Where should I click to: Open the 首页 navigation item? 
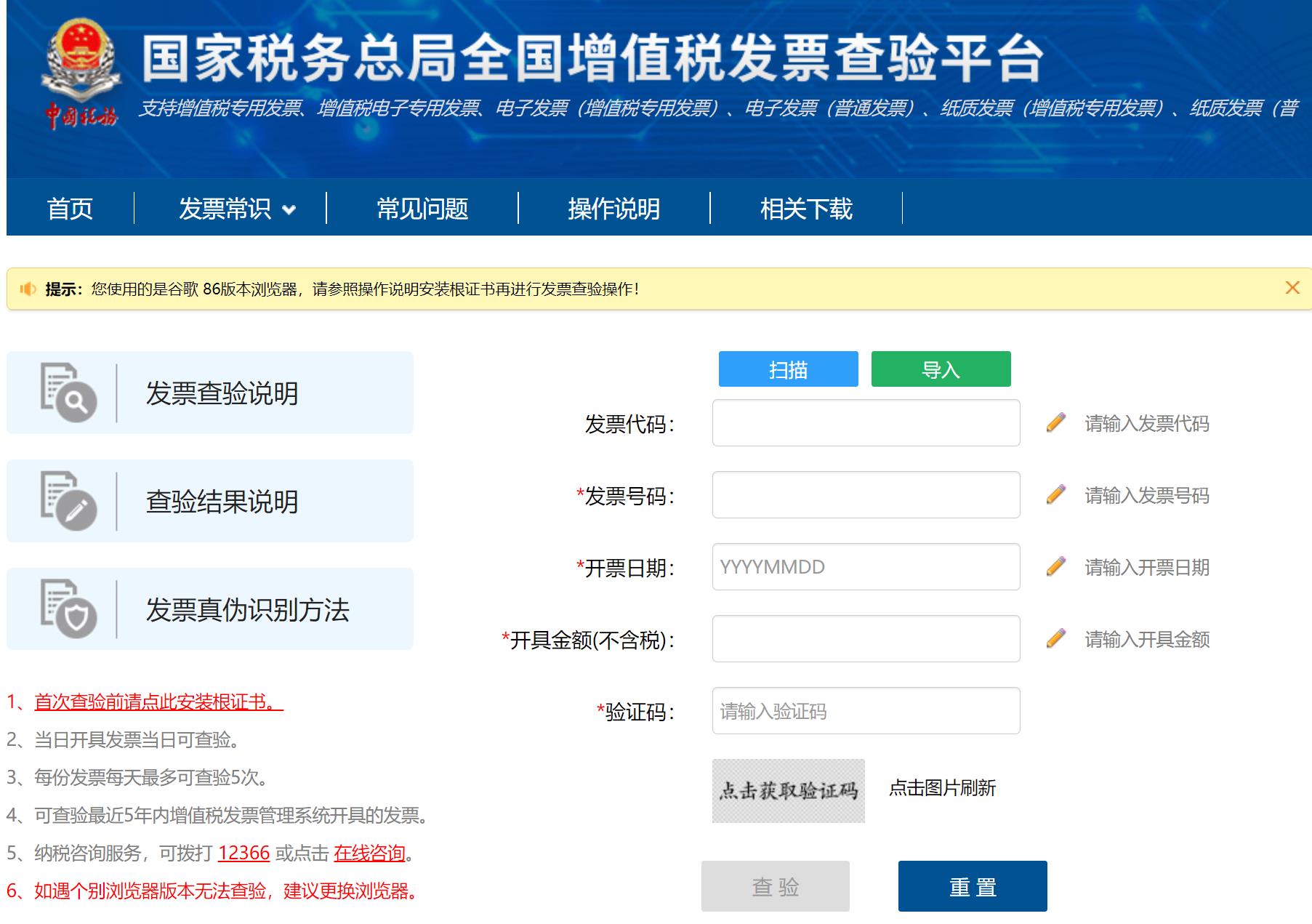(x=70, y=209)
